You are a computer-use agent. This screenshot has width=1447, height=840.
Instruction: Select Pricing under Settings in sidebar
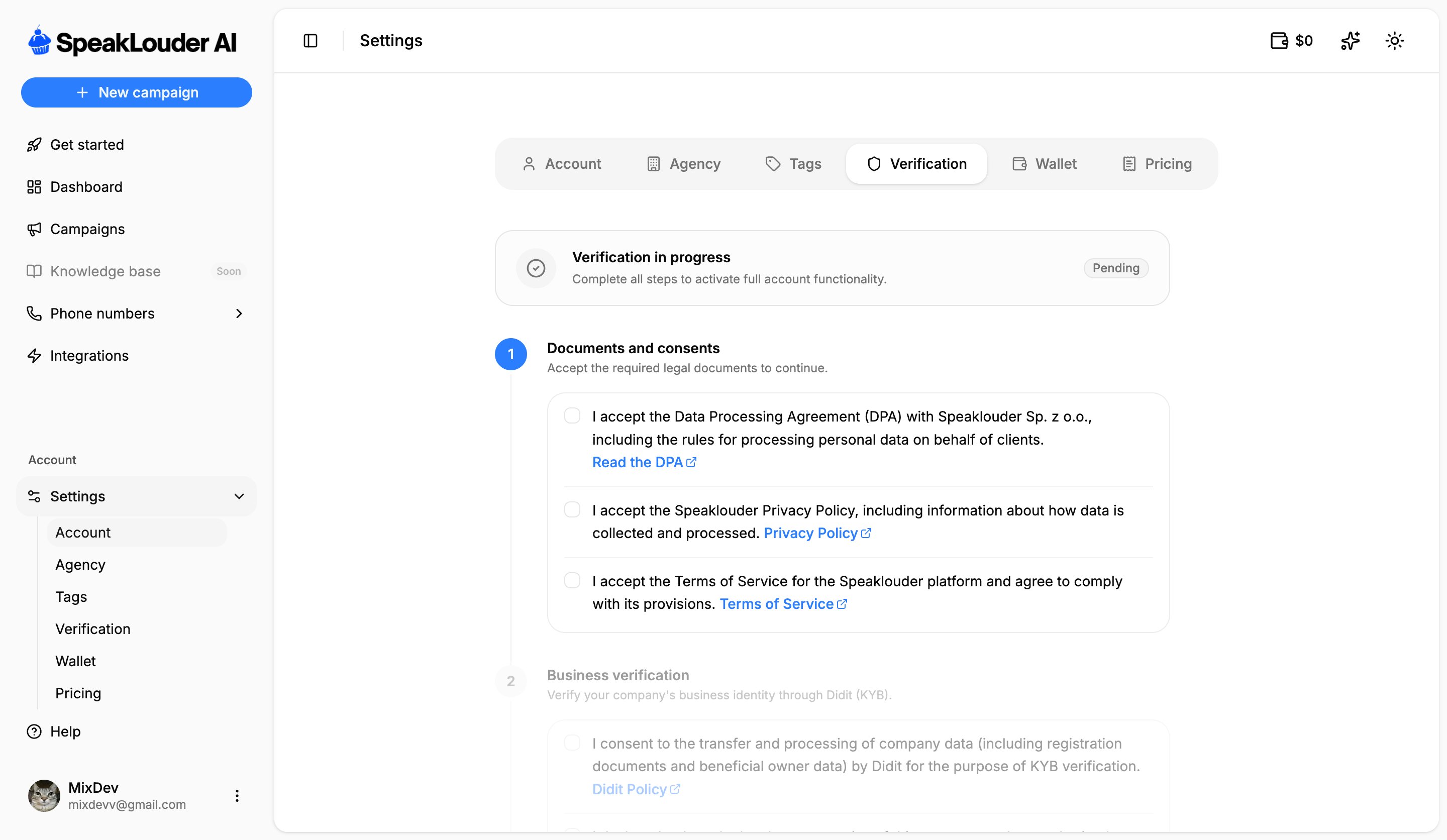pos(137,693)
